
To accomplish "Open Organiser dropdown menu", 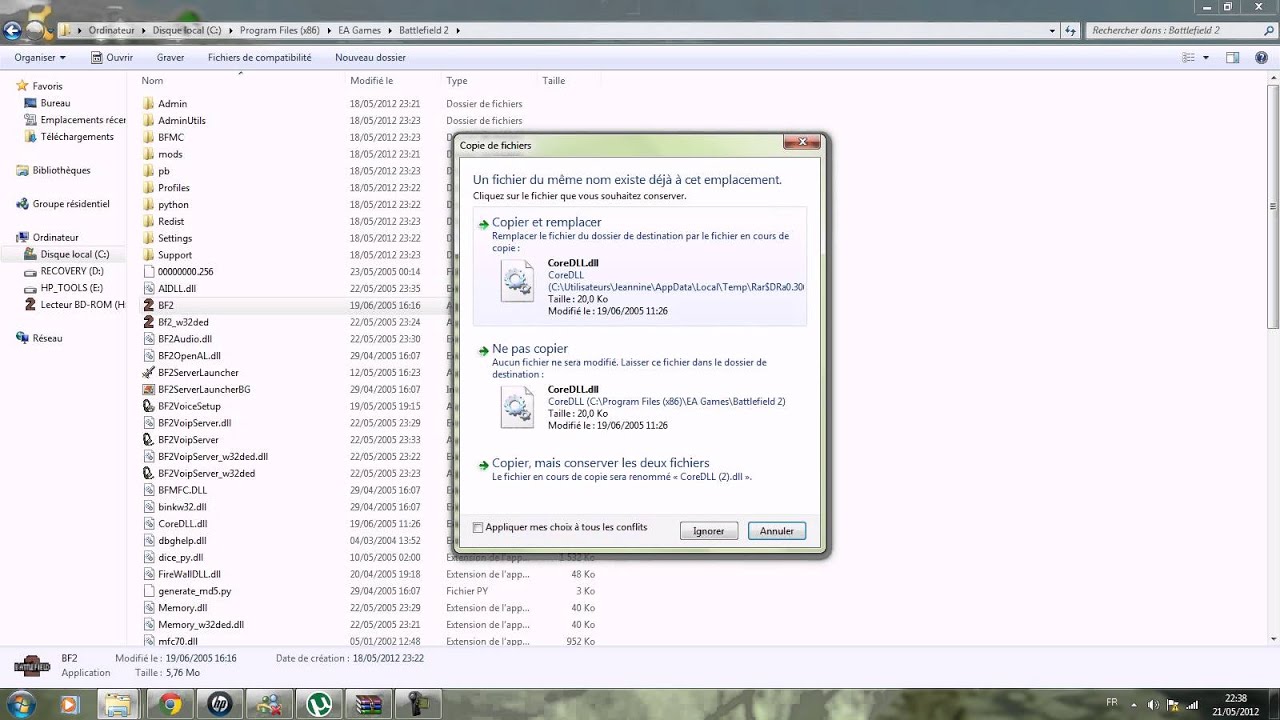I will (x=40, y=58).
